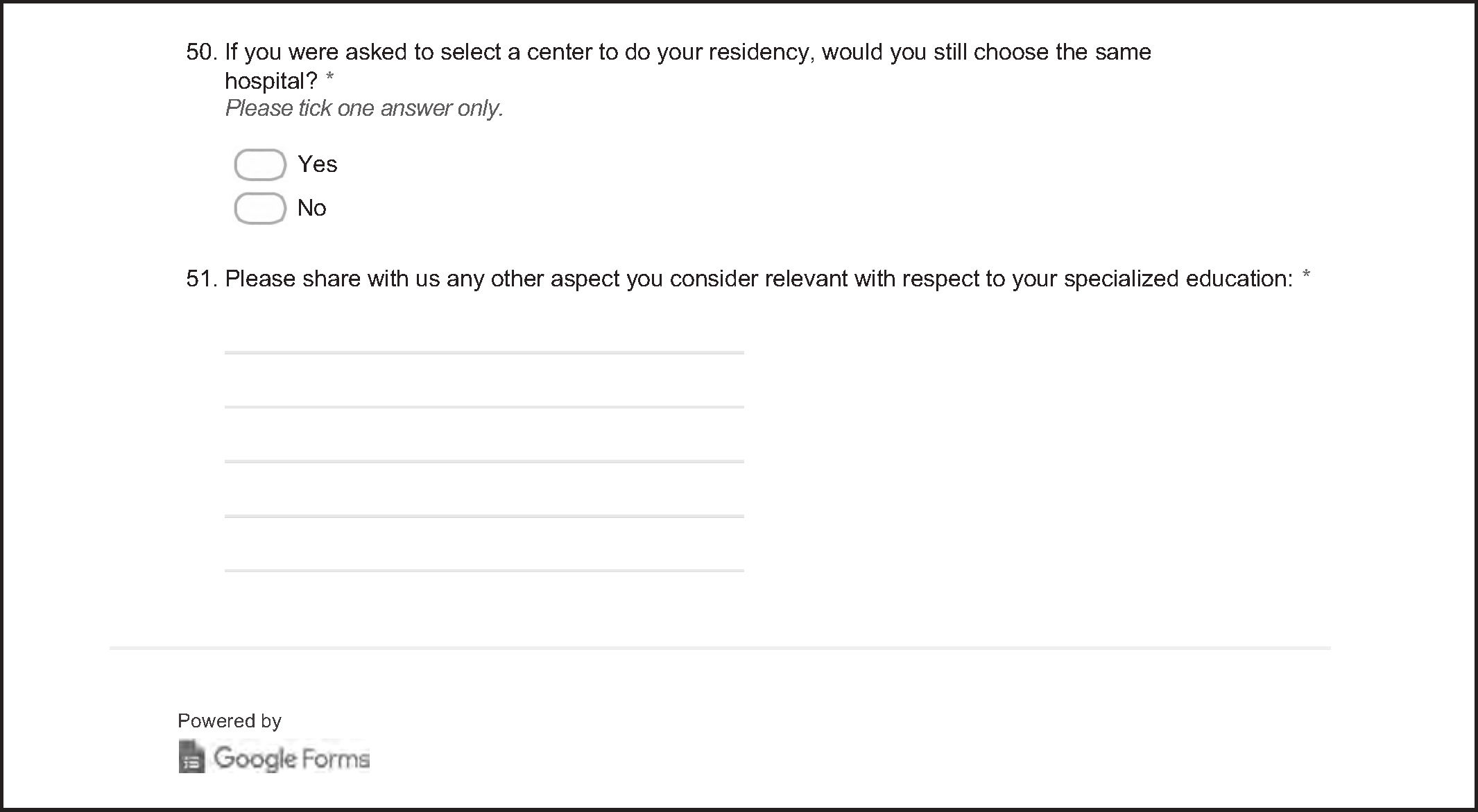Click the residency hospital question text
The height and width of the screenshot is (812, 1478).
point(687,52)
